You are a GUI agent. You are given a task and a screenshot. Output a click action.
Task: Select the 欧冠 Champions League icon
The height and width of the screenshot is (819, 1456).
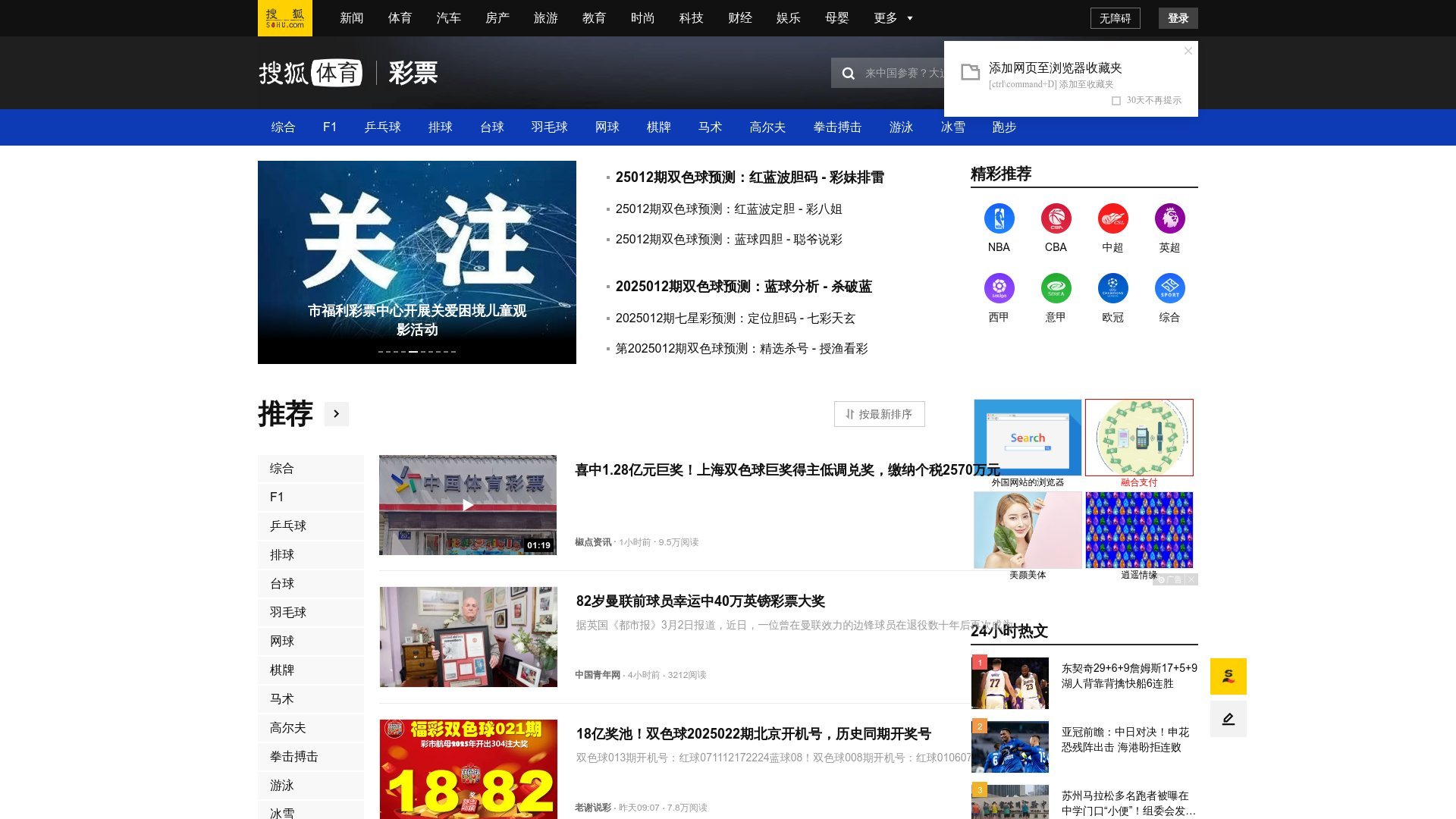pos(1112,288)
